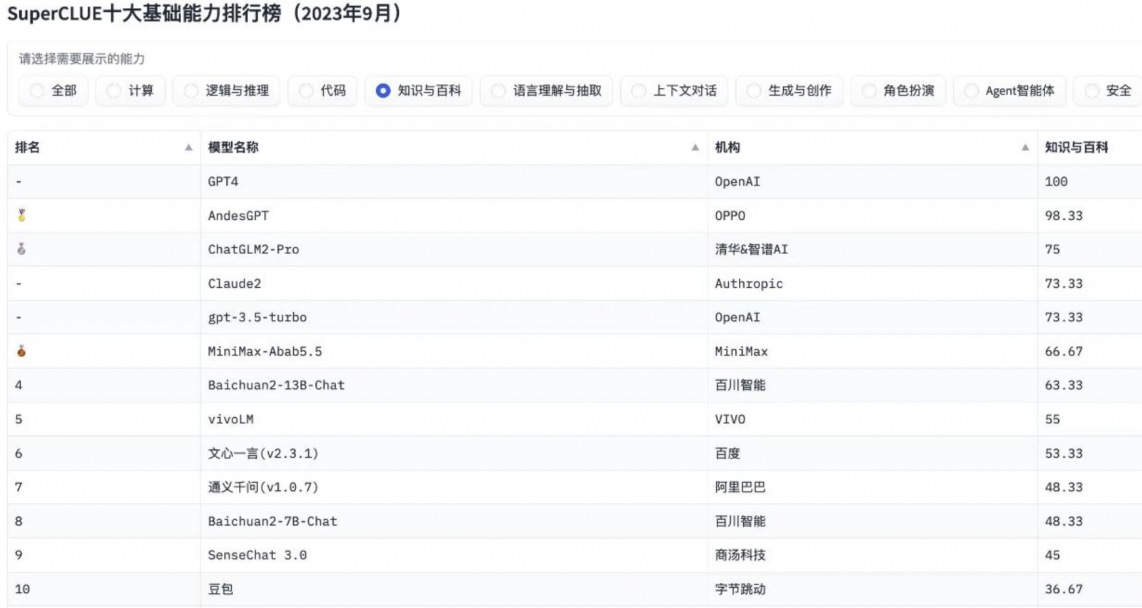1142x608 pixels.
Task: Select the 计算 ability radio button
Action: (x=114, y=91)
